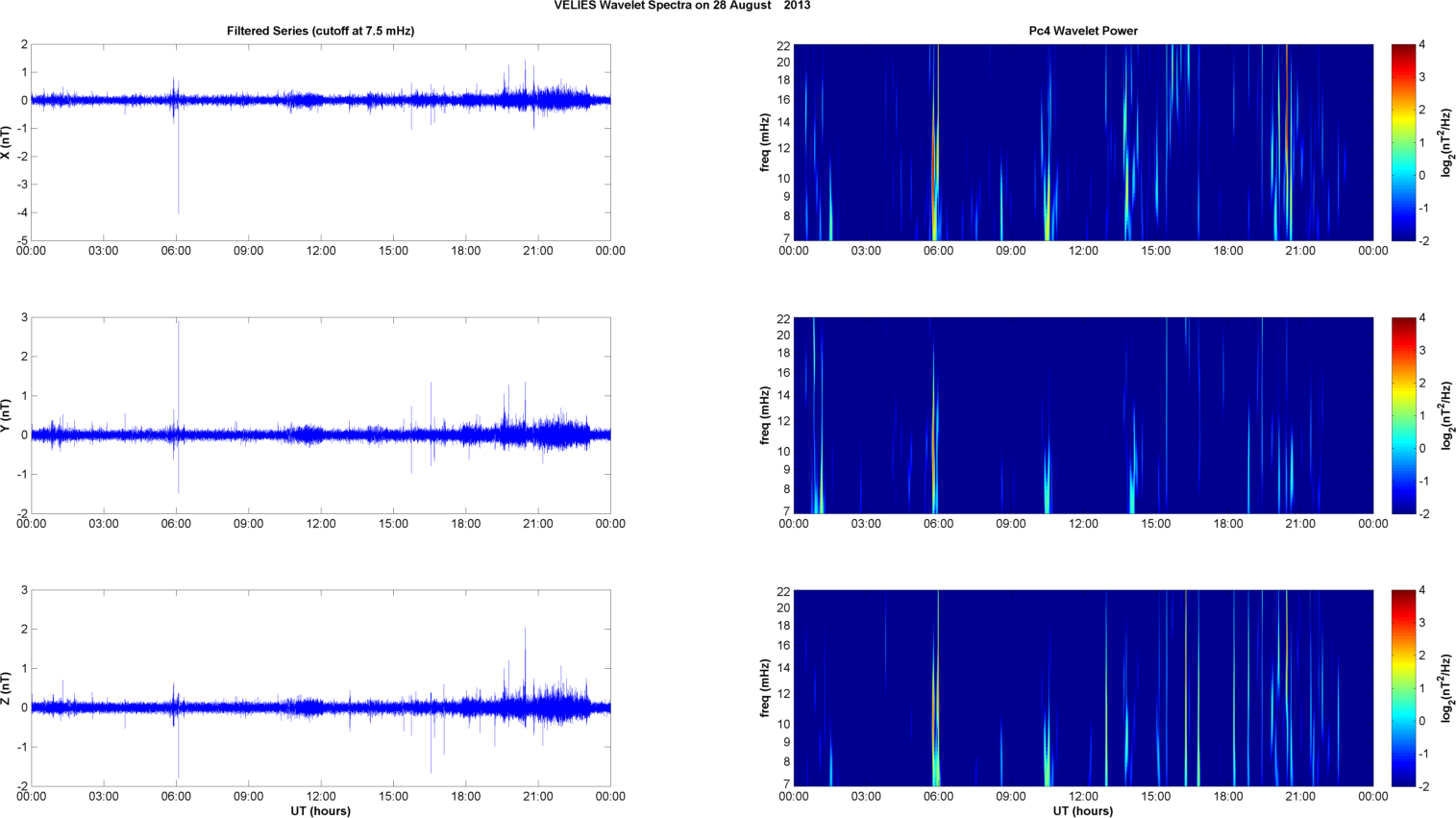This screenshot has width=1456, height=818.
Task: Click the top wavelet plot's colorbar
Action: (1403, 142)
